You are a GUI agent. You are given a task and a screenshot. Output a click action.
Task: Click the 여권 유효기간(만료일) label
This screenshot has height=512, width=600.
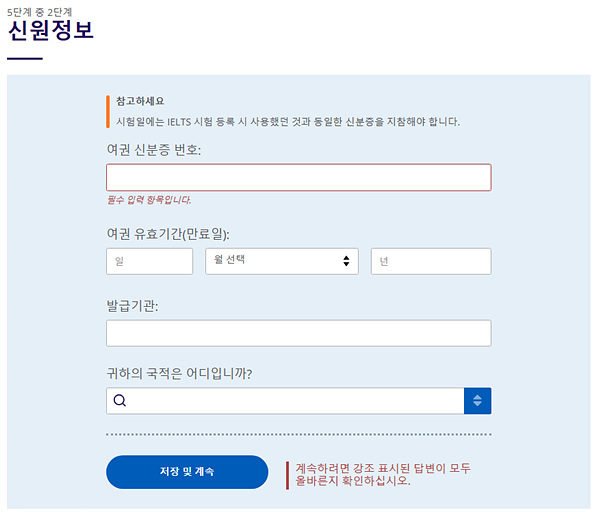tap(168, 234)
